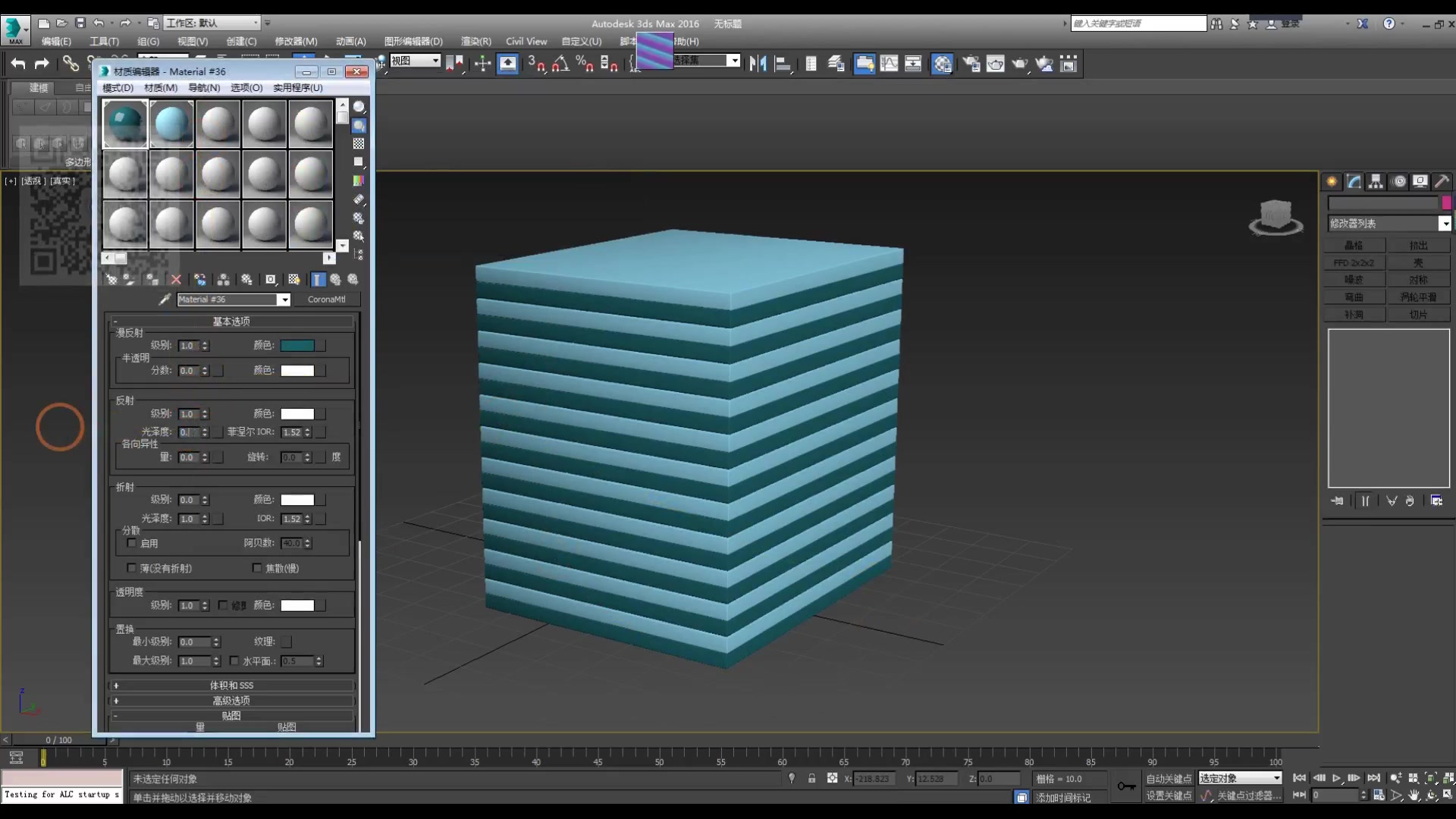The image size is (1456, 819).
Task: Open the Hierarchy command panel tab
Action: coord(1376,181)
